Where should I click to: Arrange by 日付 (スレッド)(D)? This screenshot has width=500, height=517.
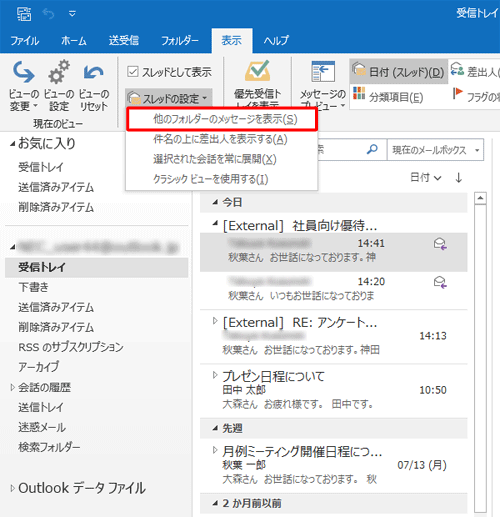point(398,71)
